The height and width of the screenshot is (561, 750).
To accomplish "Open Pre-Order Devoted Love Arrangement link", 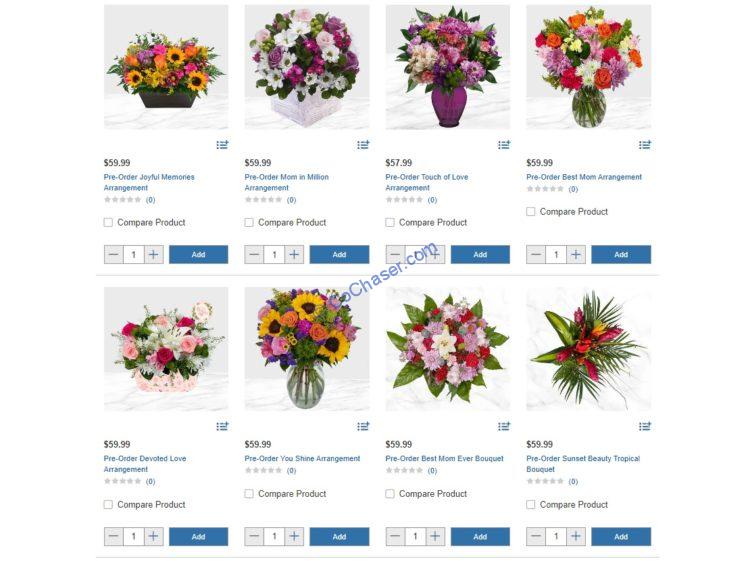I will tap(145, 464).
